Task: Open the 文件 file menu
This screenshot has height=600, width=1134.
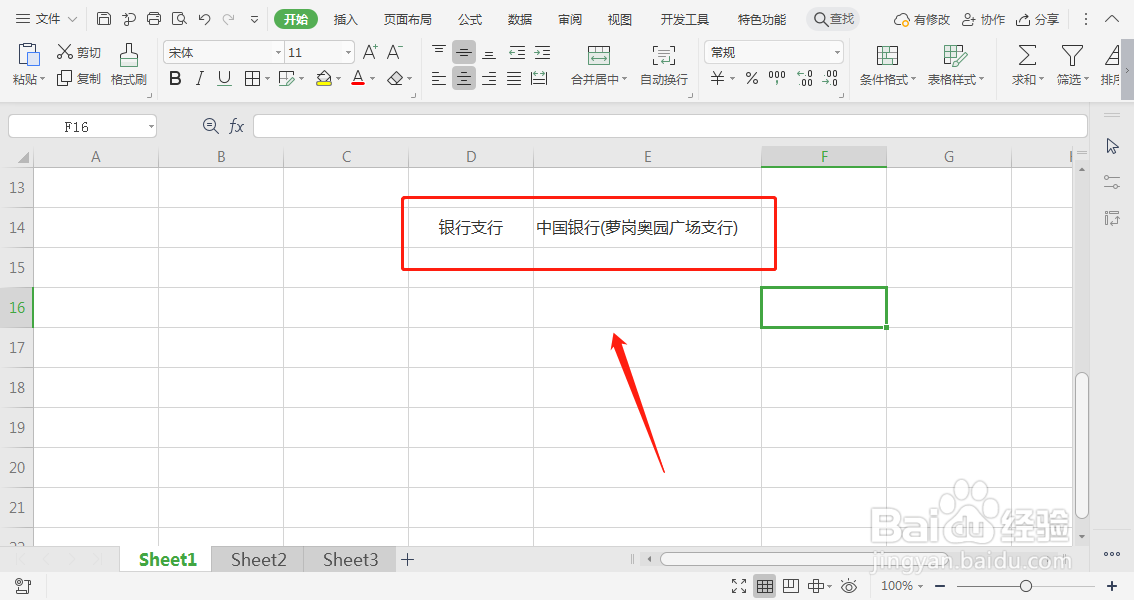Action: click(46, 19)
